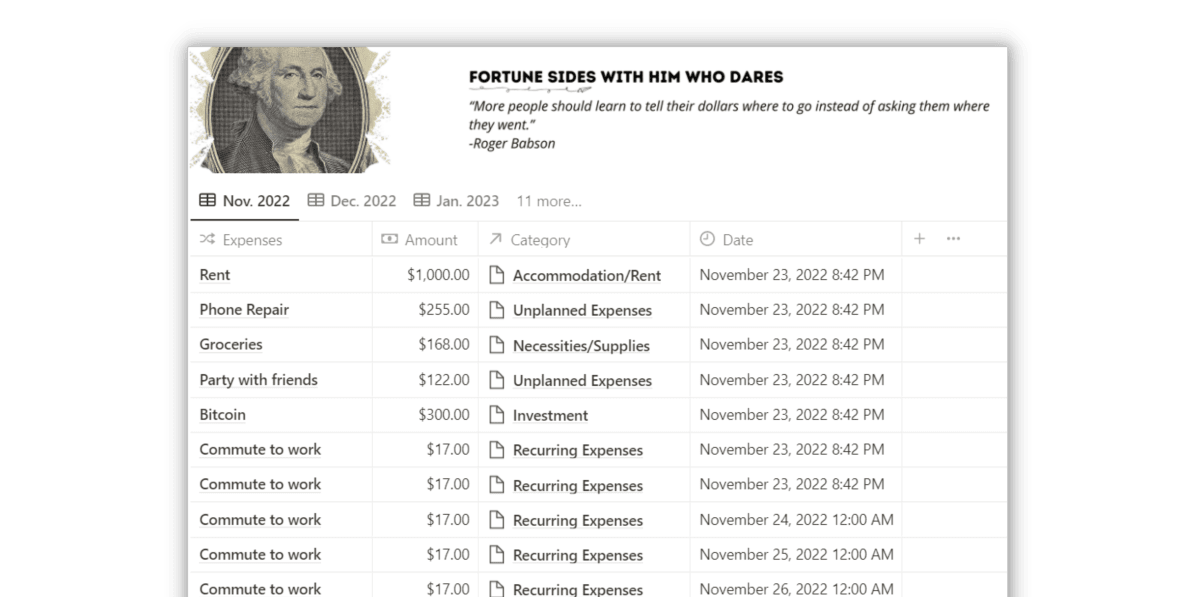Select the $255.00 amount cell
Image resolution: width=1194 pixels, height=597 pixels.
tap(425, 310)
